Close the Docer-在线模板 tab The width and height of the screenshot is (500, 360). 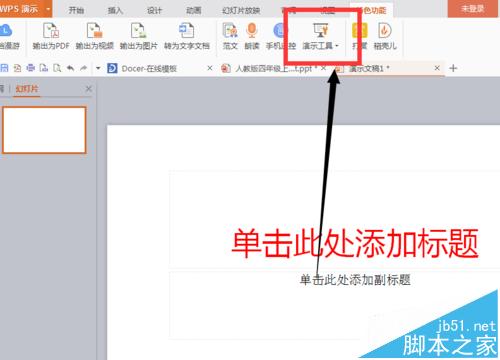(210, 68)
